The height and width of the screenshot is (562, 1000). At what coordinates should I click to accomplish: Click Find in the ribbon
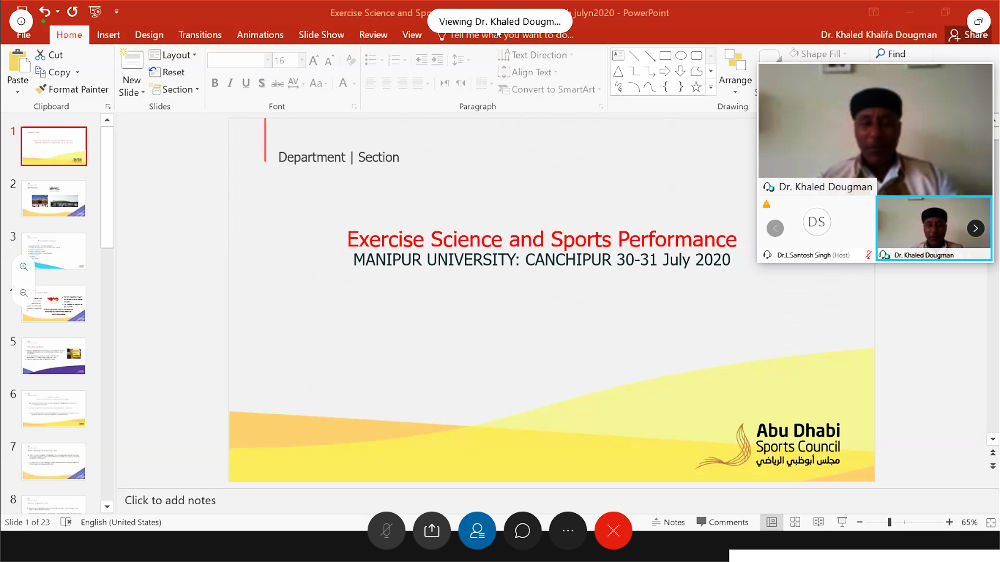click(890, 54)
